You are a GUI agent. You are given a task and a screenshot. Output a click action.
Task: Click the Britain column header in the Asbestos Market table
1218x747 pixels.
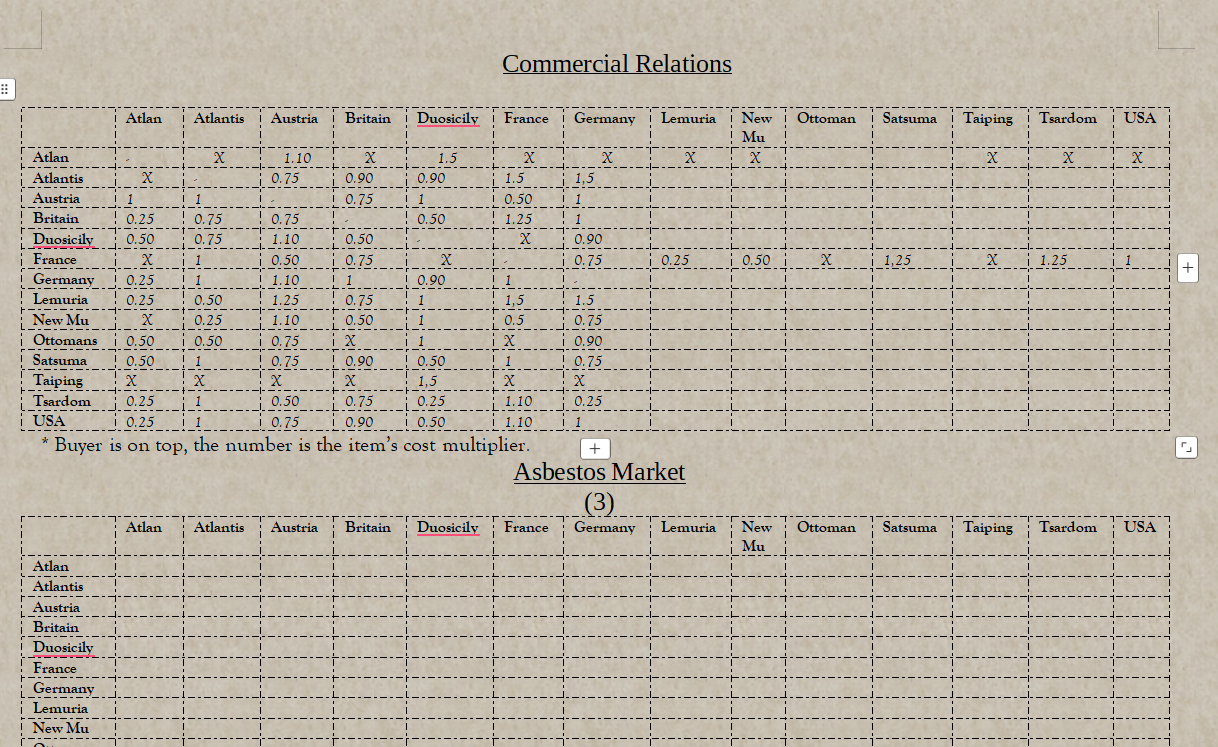point(368,527)
